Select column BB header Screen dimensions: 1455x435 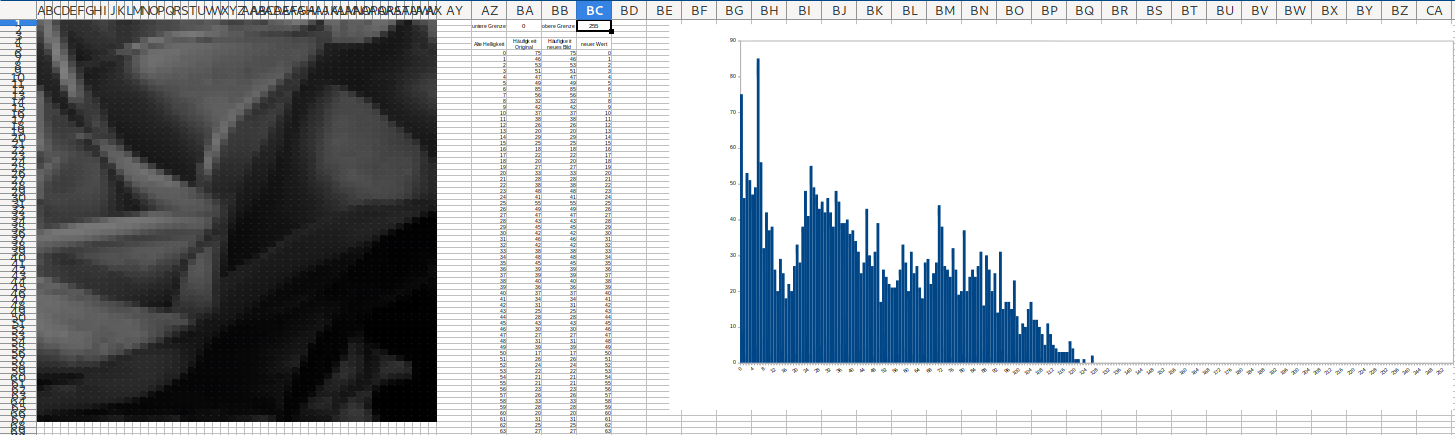pyautogui.click(x=558, y=10)
